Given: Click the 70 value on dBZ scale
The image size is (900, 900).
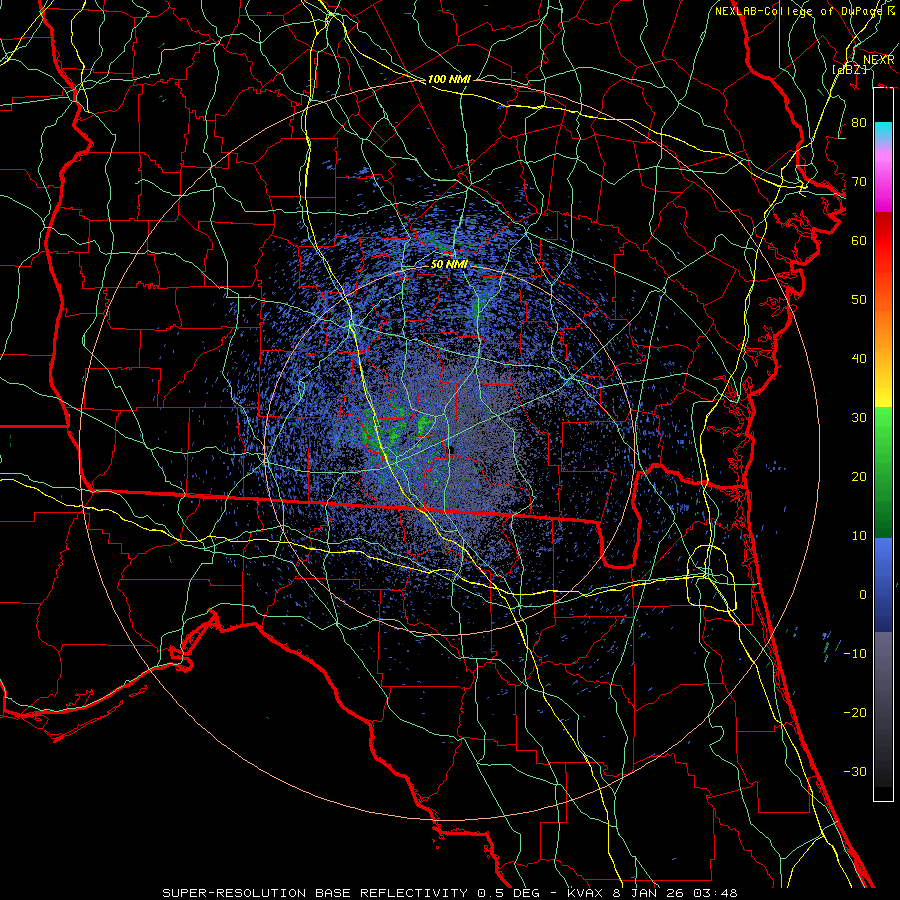Looking at the screenshot, I should pyautogui.click(x=859, y=182).
